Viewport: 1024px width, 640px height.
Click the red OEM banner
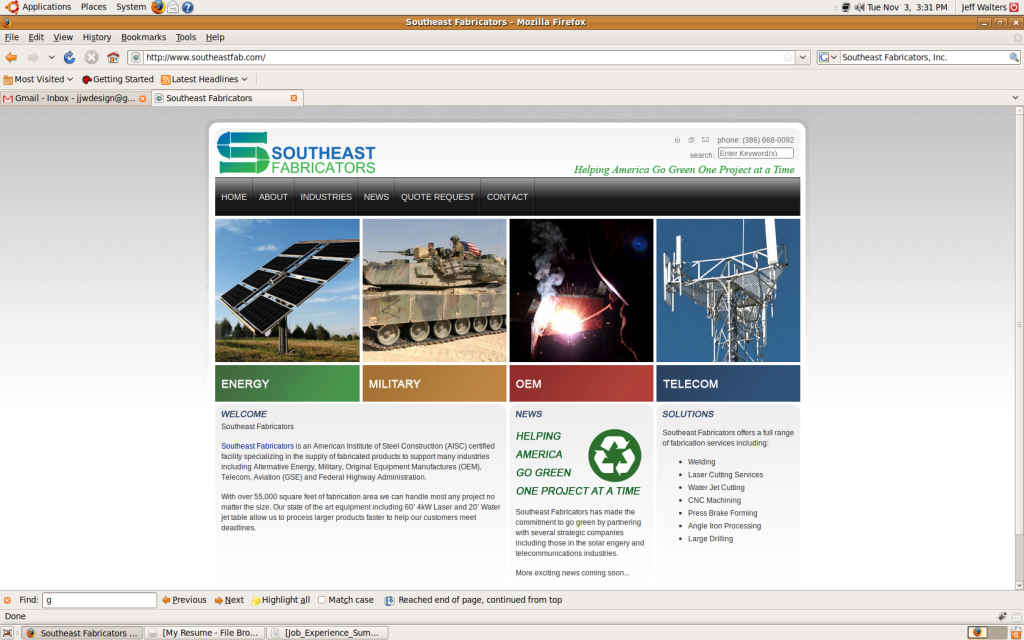pos(581,383)
